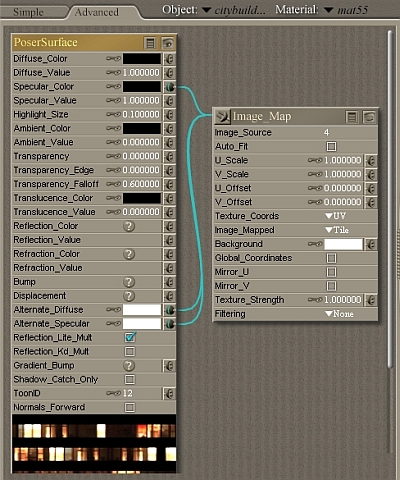Click the Specular_Value node plug icon
400x480 pixels.
[x=169, y=101]
